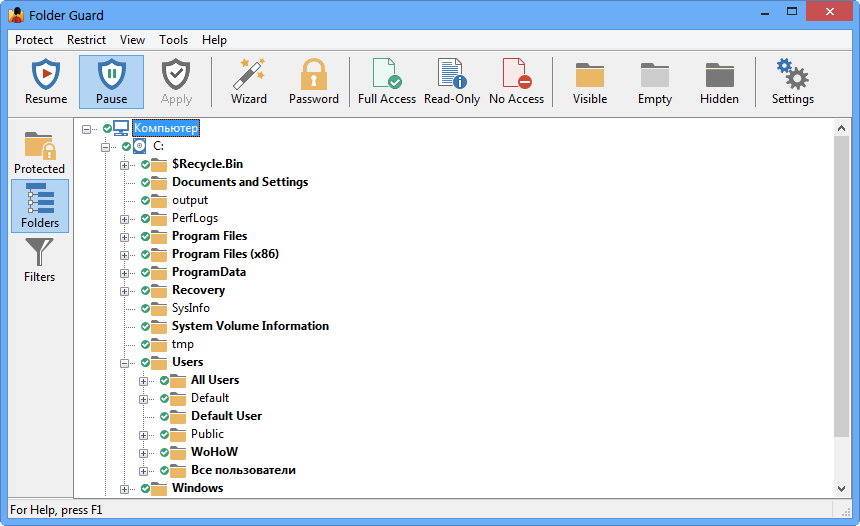
Task: Select the System Volume Information label
Action: pos(251,326)
